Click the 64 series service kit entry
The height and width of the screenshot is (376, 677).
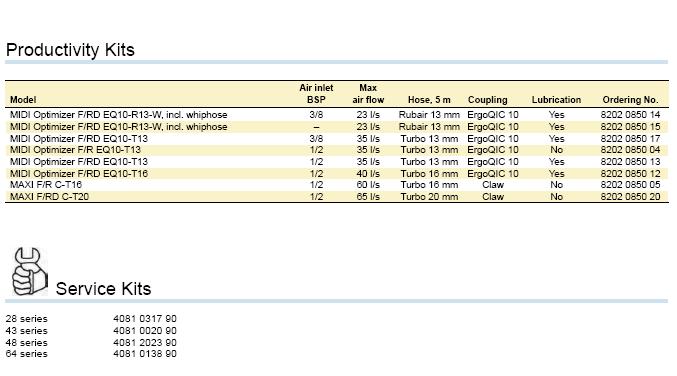coord(26,354)
